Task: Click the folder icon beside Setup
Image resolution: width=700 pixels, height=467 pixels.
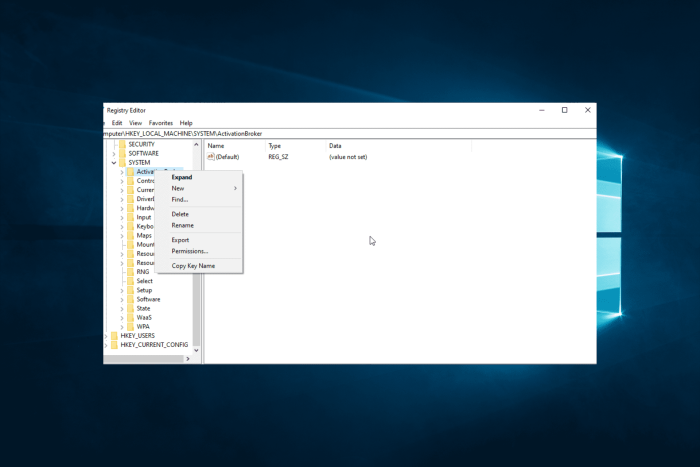Action: coord(130,290)
